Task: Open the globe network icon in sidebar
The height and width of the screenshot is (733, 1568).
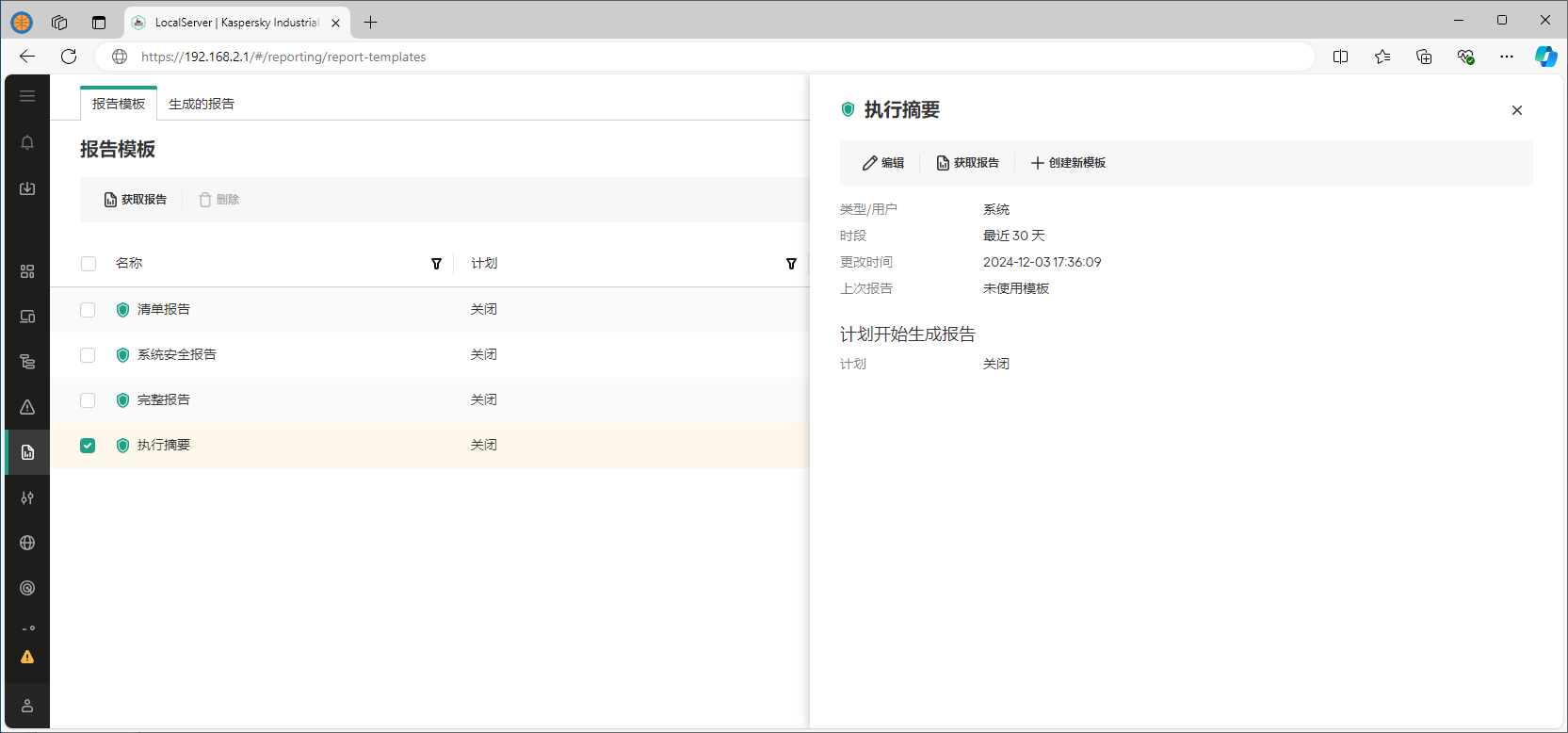Action: click(27, 543)
